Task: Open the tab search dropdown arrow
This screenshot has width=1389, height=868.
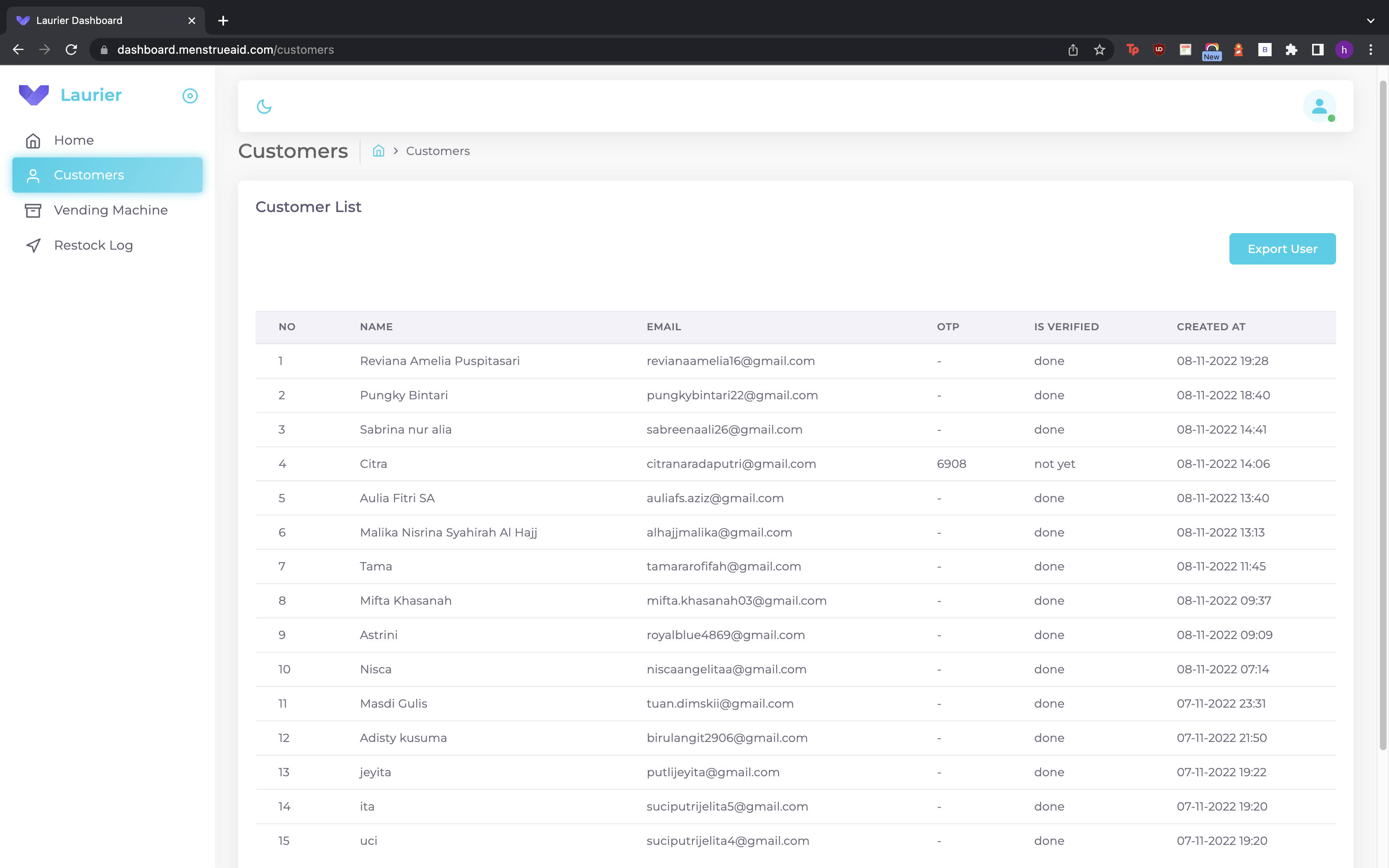Action: (1371, 21)
